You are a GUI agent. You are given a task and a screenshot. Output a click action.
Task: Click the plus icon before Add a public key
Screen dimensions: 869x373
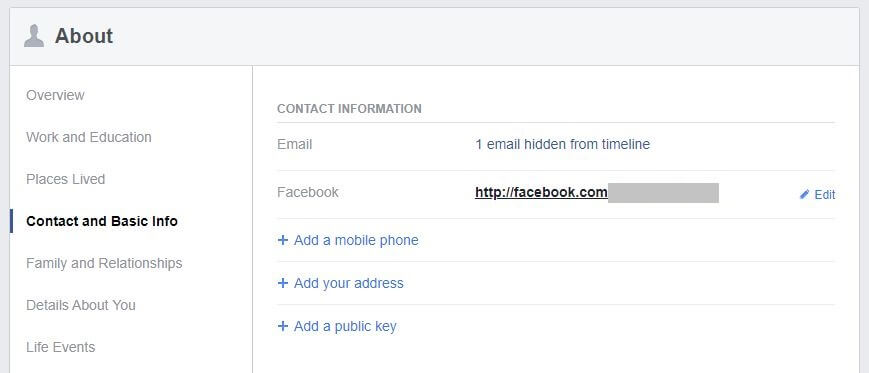(283, 326)
